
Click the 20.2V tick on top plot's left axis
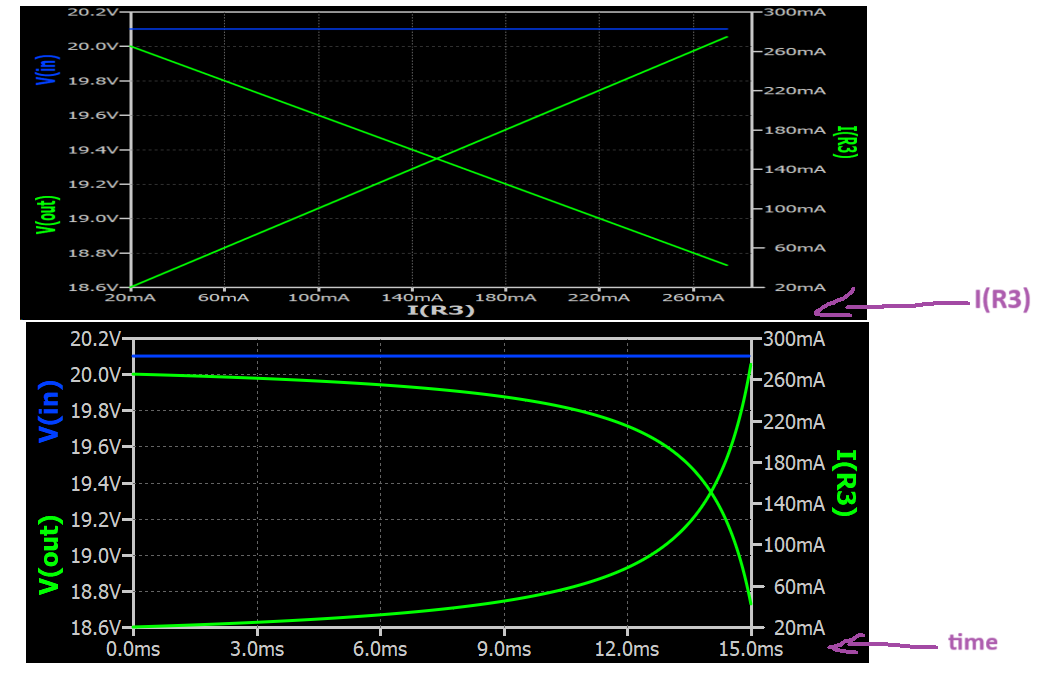pyautogui.click(x=93, y=11)
